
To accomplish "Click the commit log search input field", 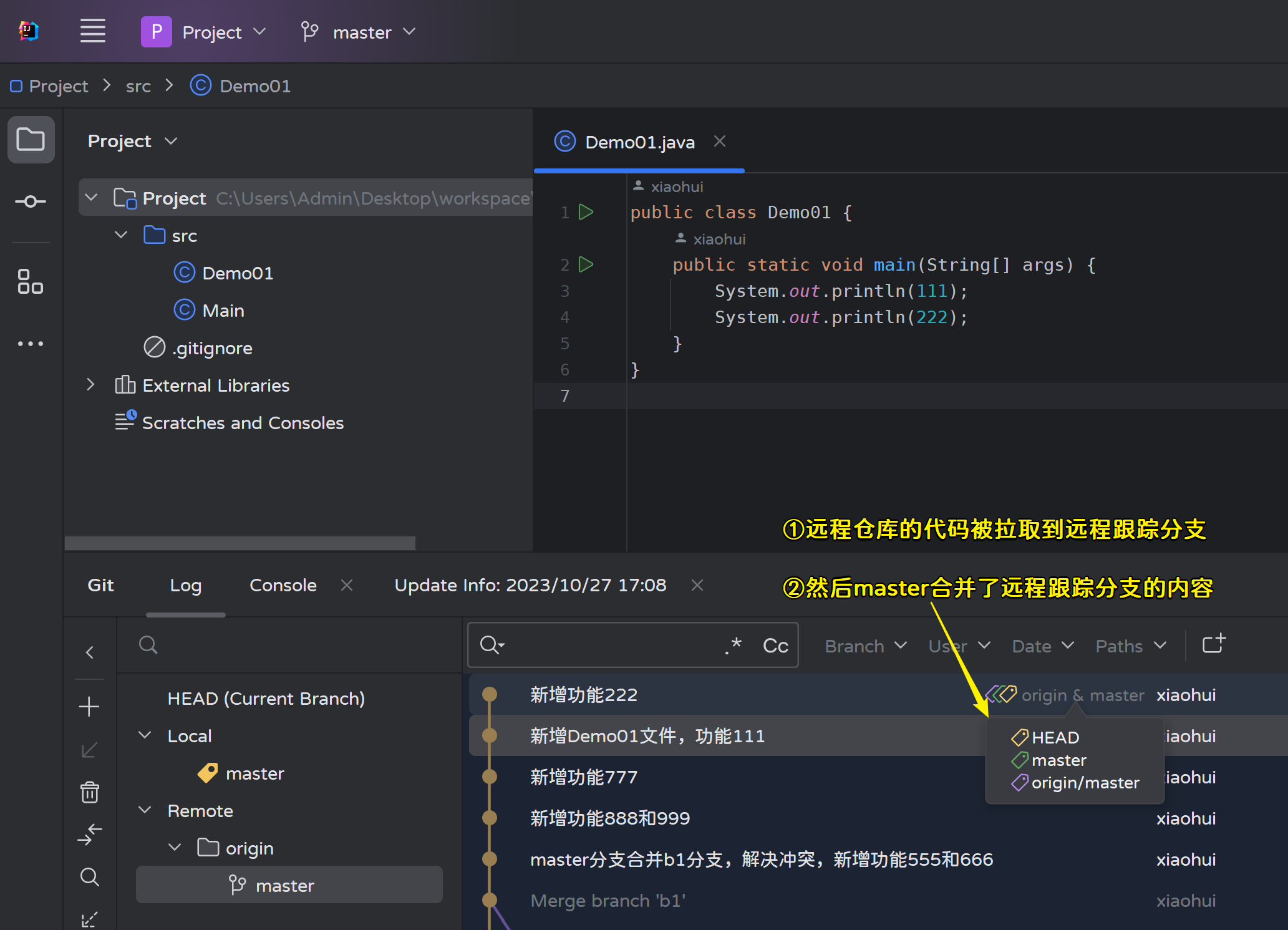I will click(x=611, y=646).
